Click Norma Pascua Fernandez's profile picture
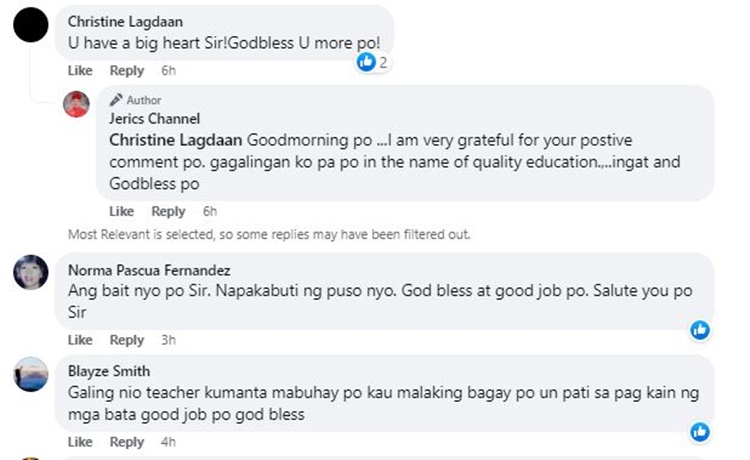 pos(33,272)
